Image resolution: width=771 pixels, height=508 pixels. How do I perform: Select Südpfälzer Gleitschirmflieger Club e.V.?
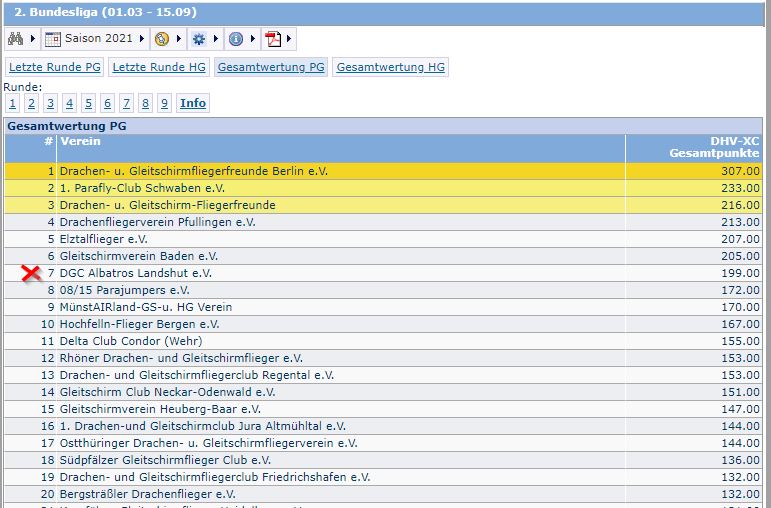[165, 460]
